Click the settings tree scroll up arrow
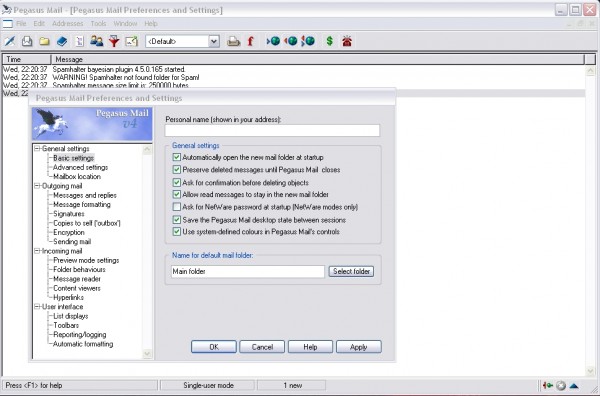The width and height of the screenshot is (600, 396). point(147,150)
